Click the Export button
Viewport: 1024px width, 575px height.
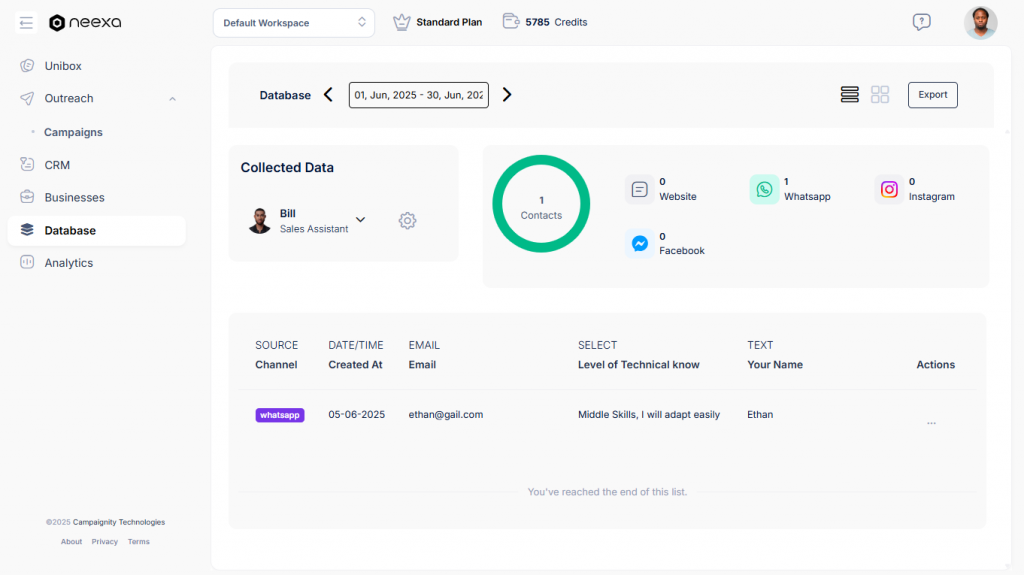pos(932,95)
